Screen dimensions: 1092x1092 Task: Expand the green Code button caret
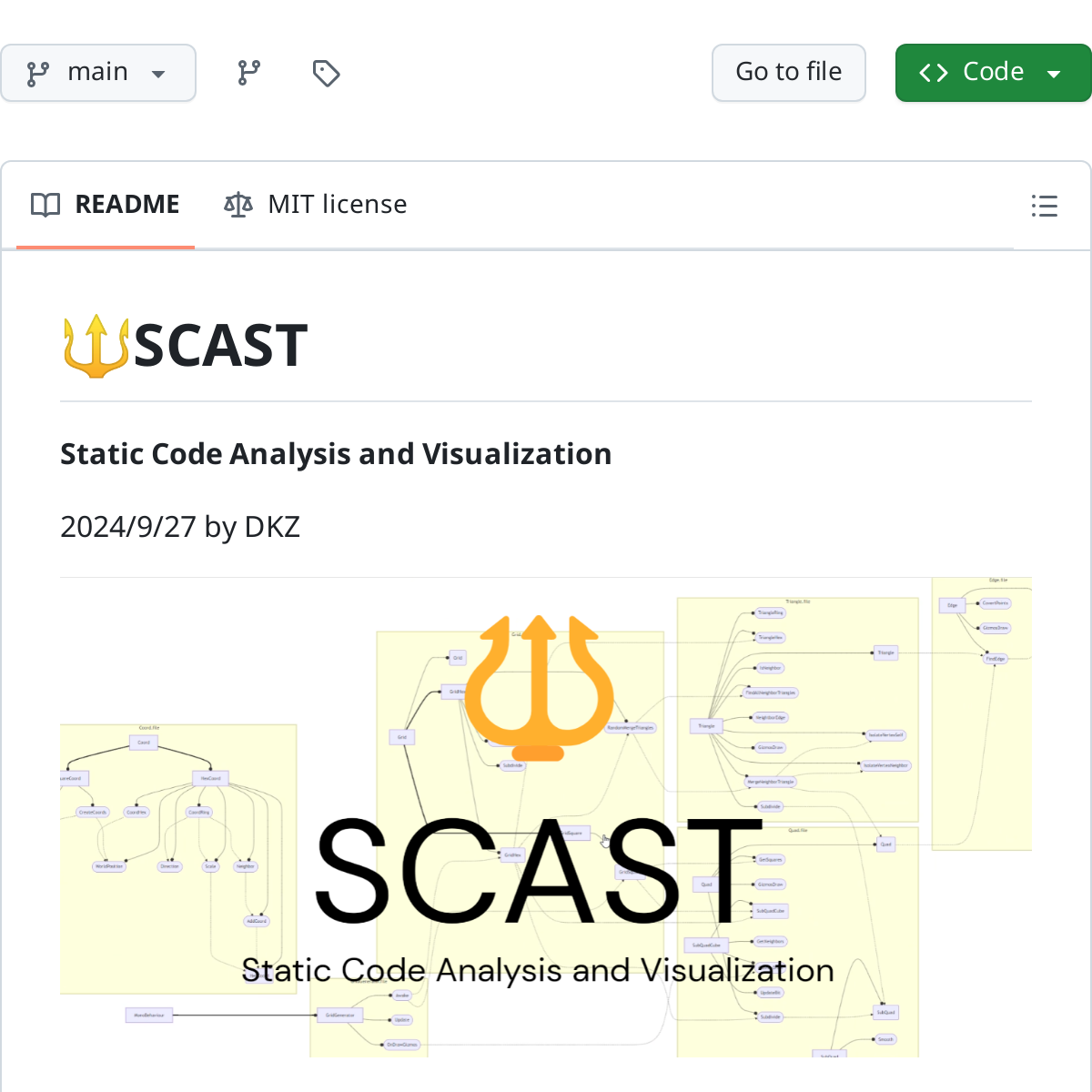(x=1054, y=74)
